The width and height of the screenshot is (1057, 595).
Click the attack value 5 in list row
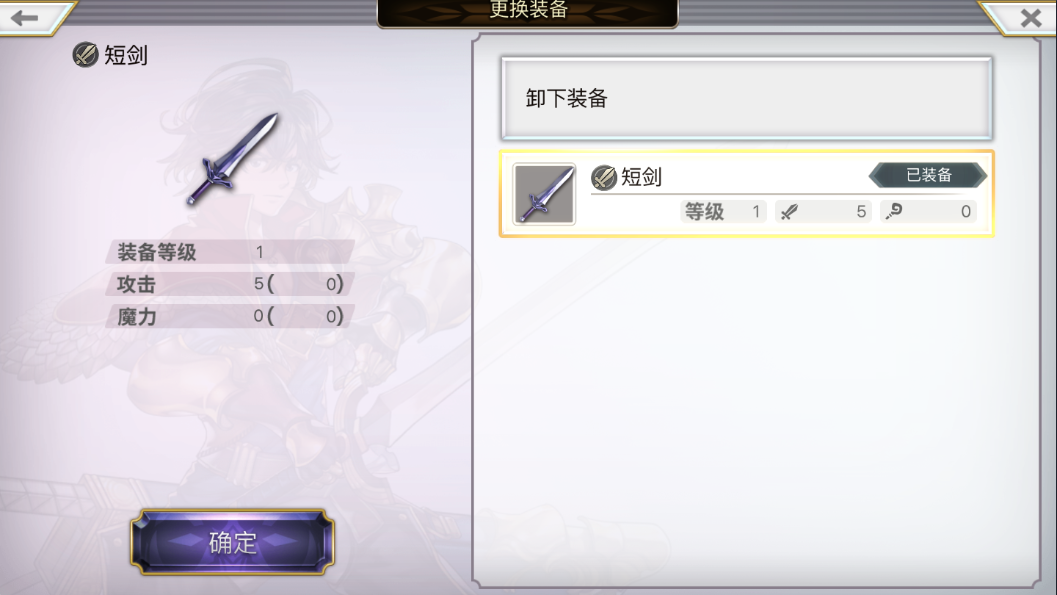tap(861, 212)
